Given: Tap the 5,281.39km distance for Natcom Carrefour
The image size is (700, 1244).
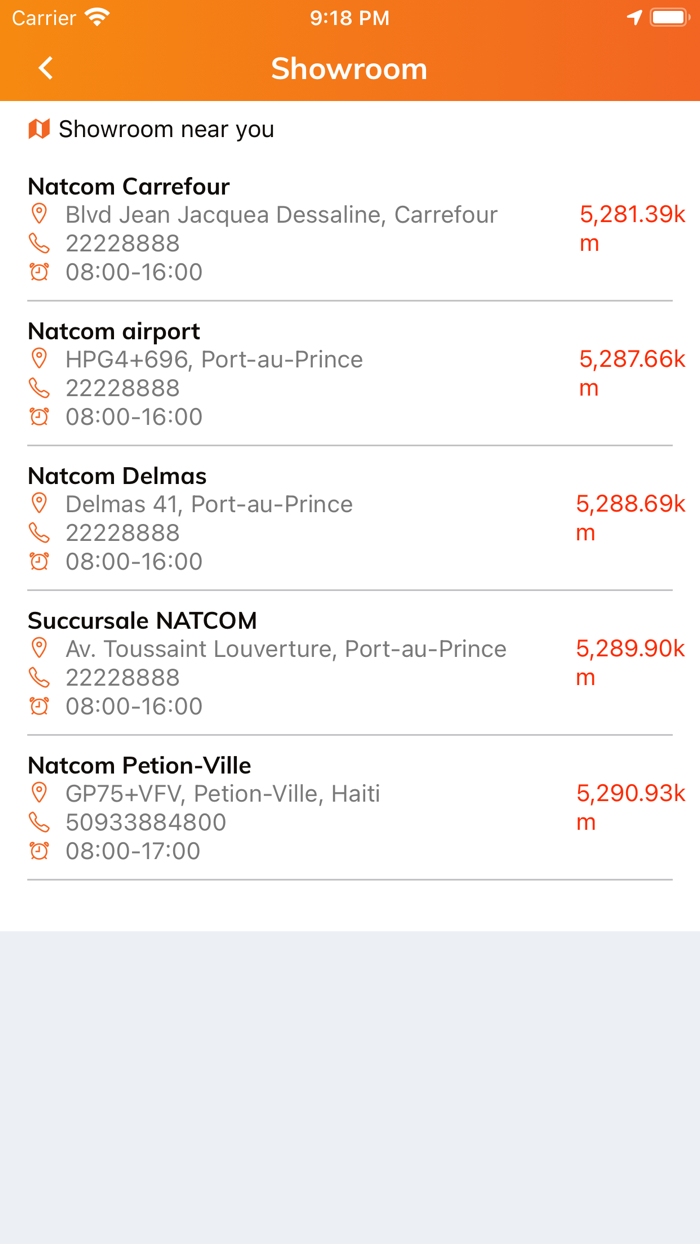Looking at the screenshot, I should pos(631,228).
